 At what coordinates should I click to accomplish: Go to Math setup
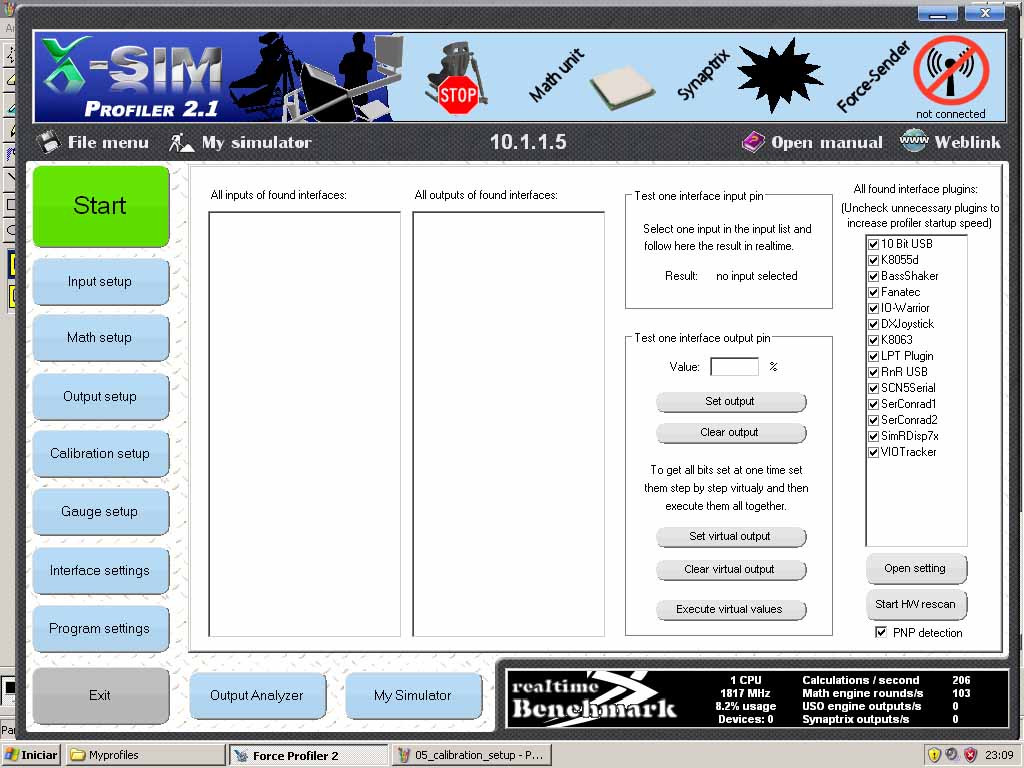pos(101,338)
